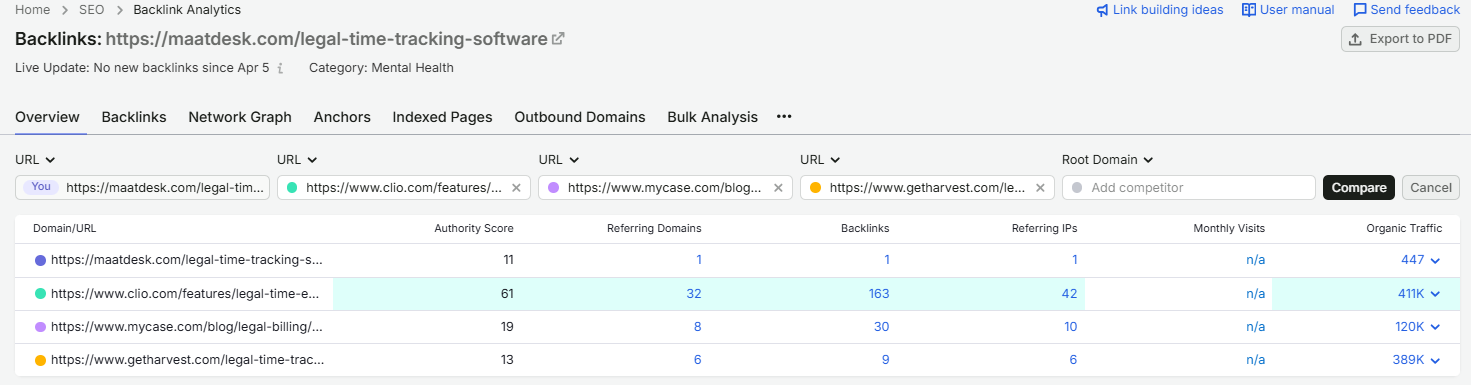
Task: Switch to the Overview tab
Action: click(47, 117)
